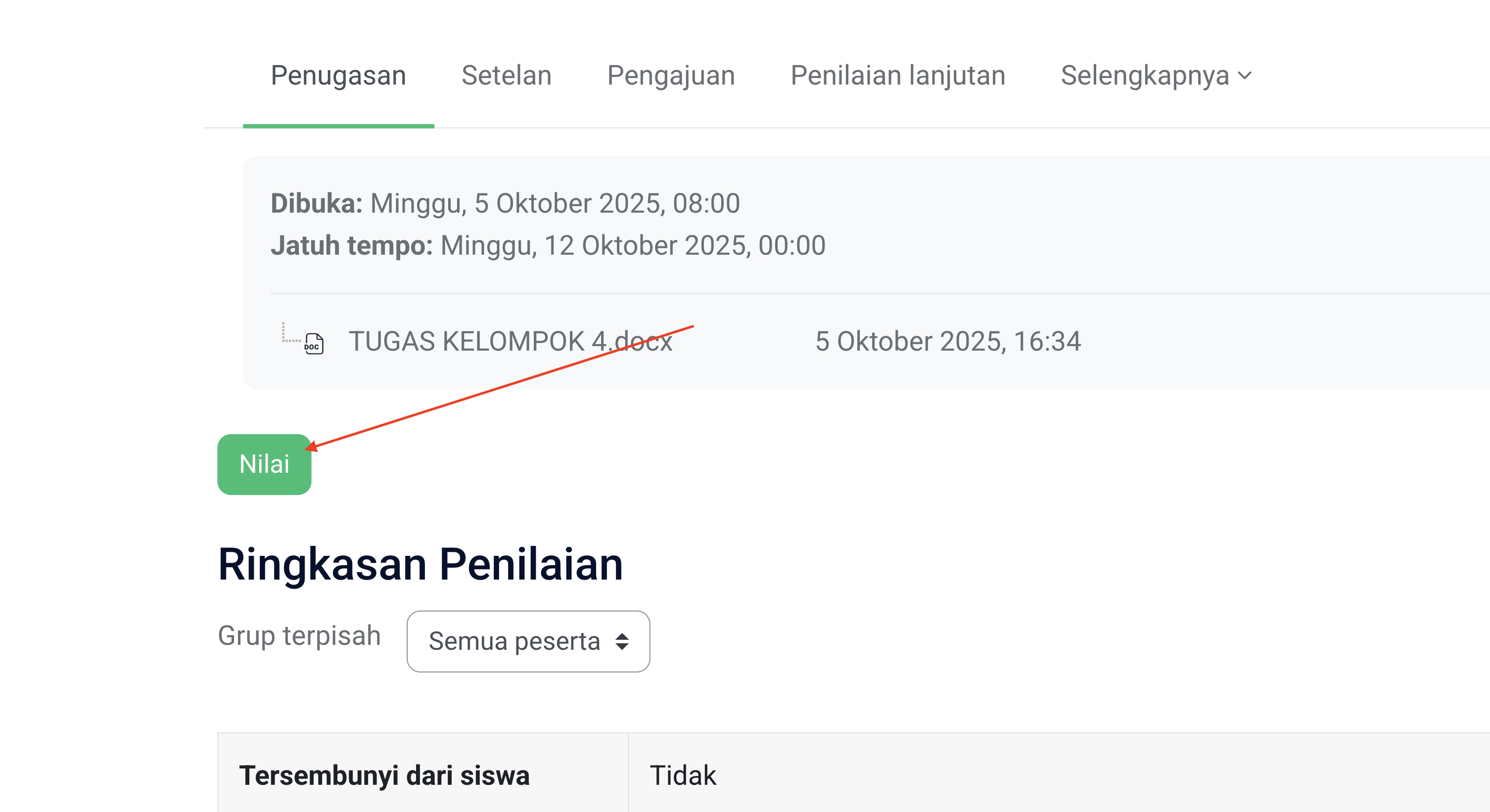Click the Tidak value cell

[683, 775]
